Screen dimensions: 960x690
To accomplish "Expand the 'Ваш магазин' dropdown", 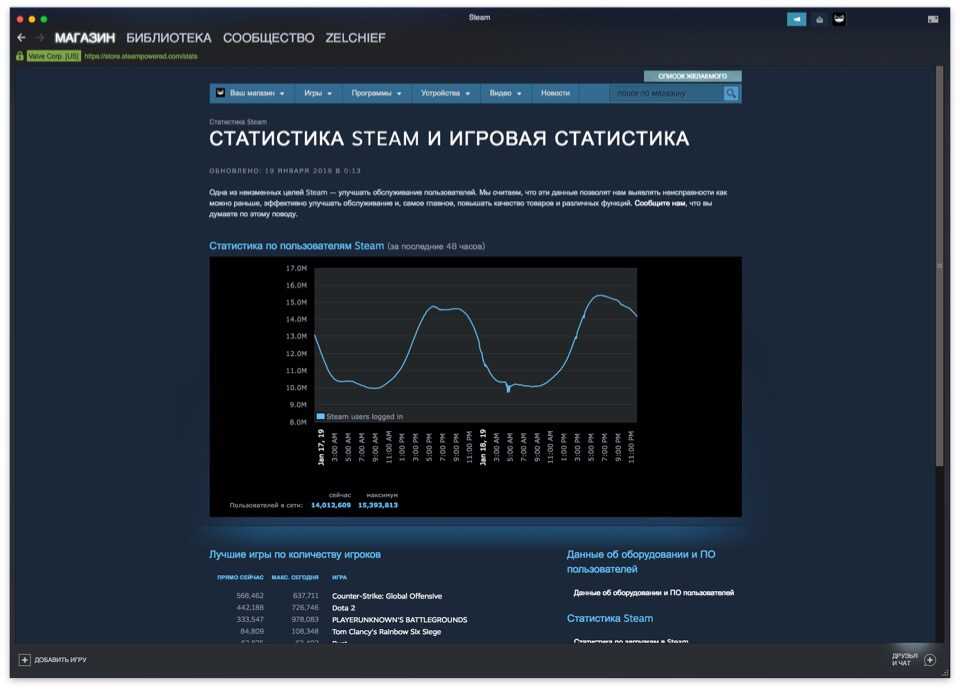I will (x=250, y=93).
